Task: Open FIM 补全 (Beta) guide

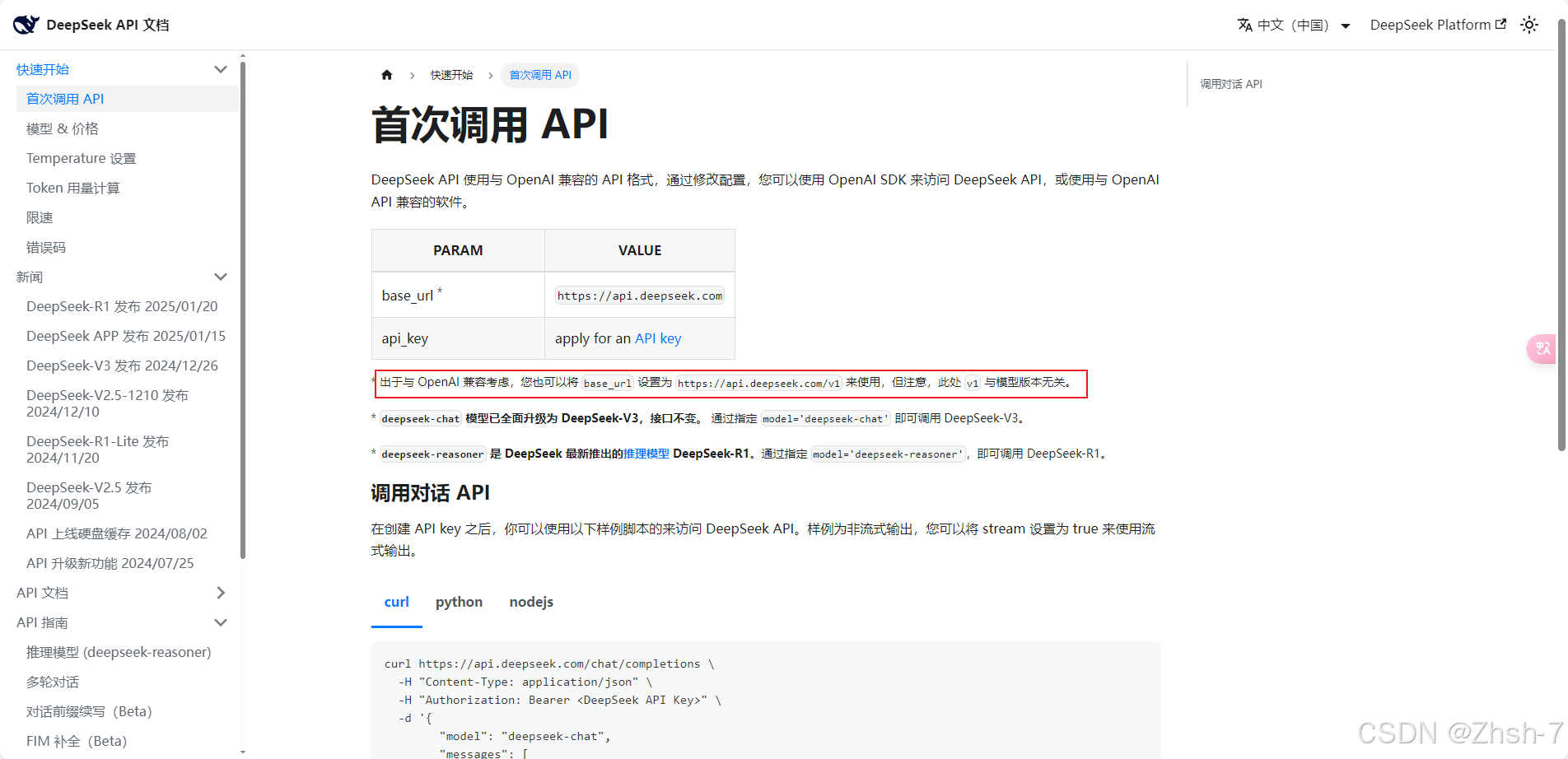Action: click(77, 741)
